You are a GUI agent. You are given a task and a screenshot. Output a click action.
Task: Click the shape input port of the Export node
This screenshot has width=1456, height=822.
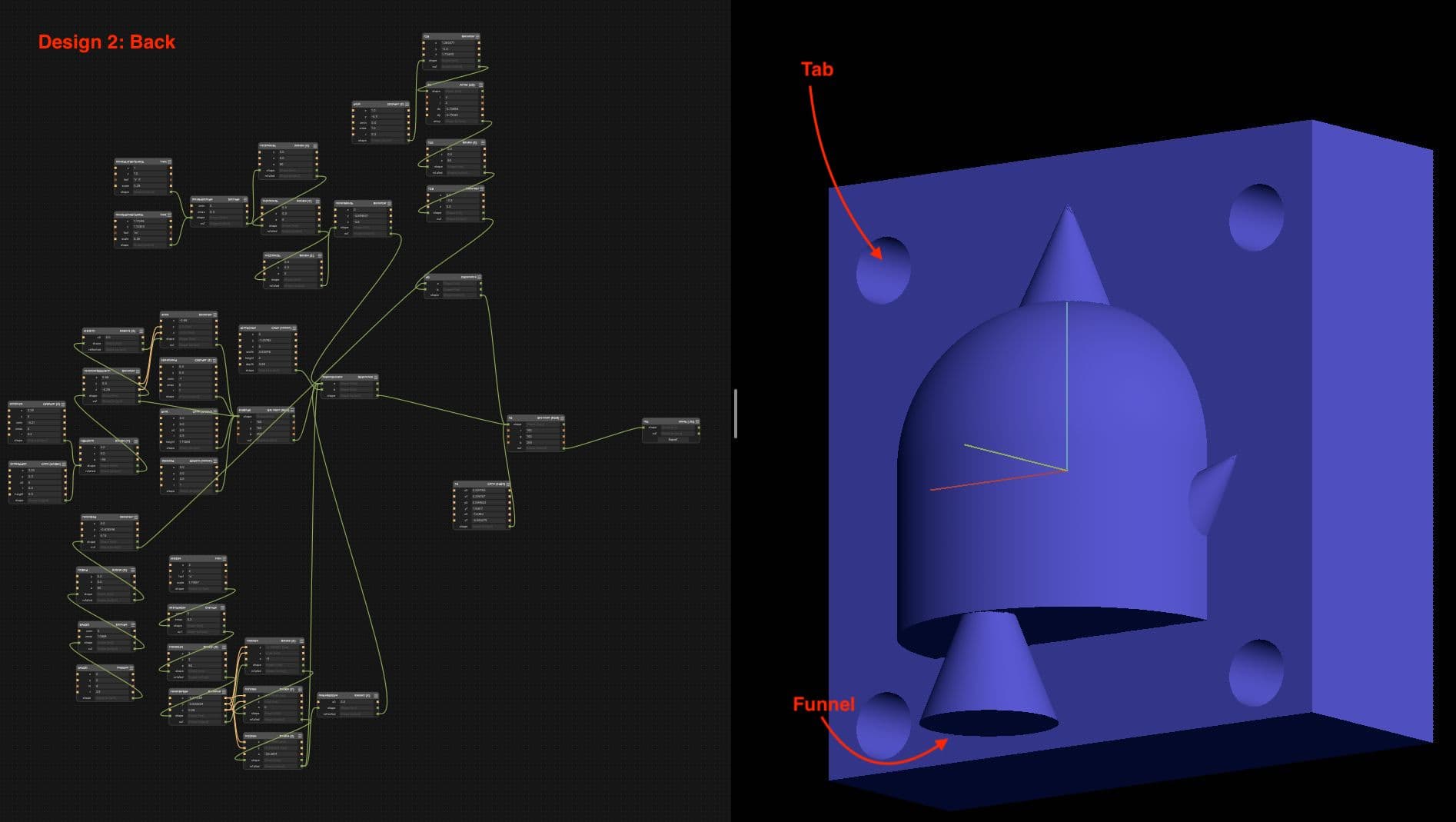[x=644, y=428]
